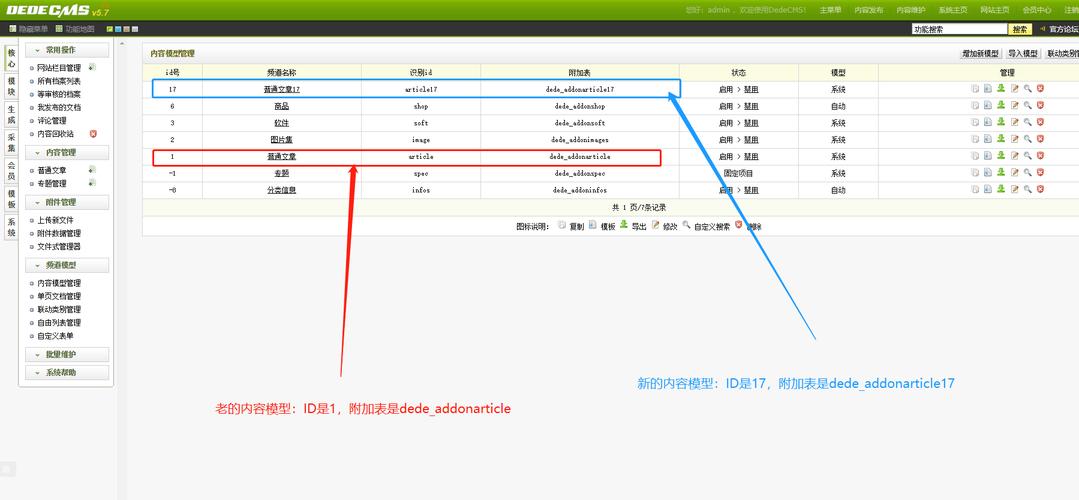Switch to 系统 vertical tab
The image size is (1079, 500).
point(11,228)
